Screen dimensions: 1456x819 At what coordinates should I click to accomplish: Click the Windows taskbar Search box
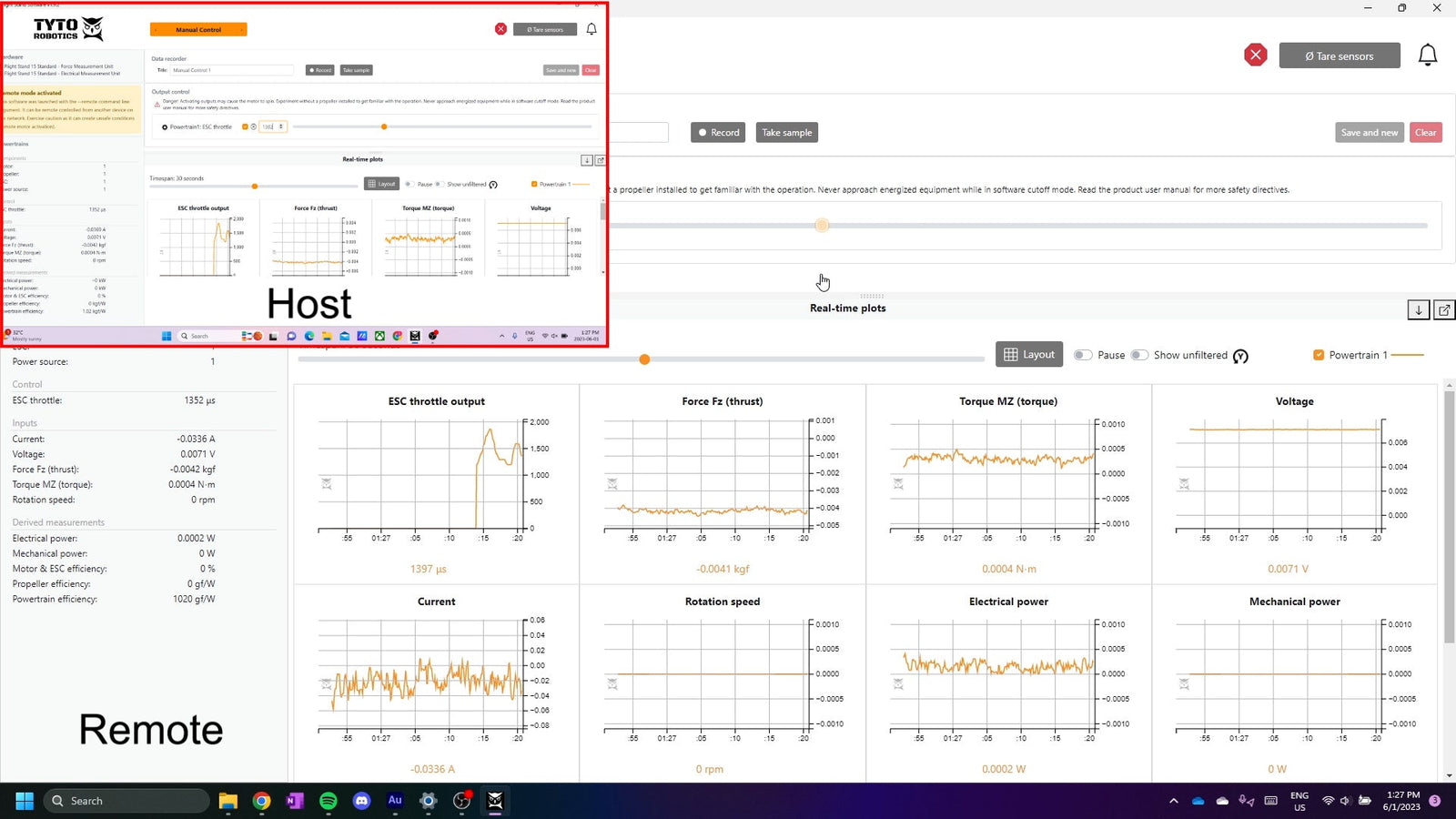coord(126,801)
